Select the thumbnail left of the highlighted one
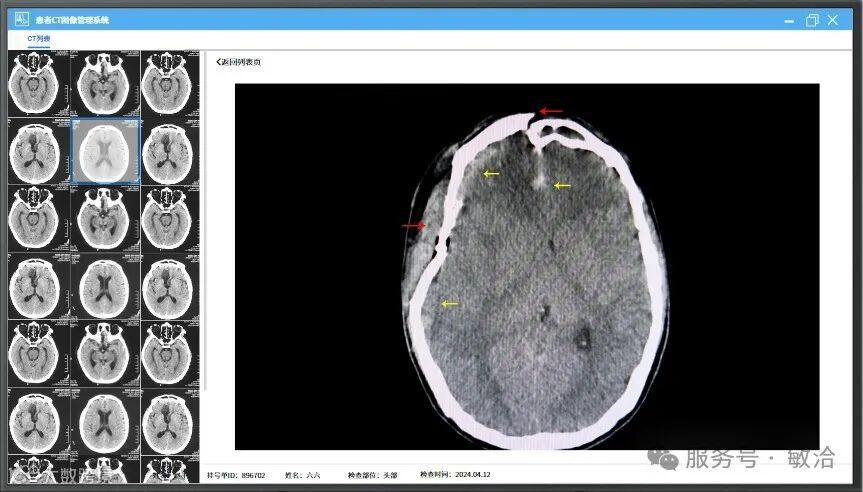This screenshot has width=863, height=492. tap(39, 151)
